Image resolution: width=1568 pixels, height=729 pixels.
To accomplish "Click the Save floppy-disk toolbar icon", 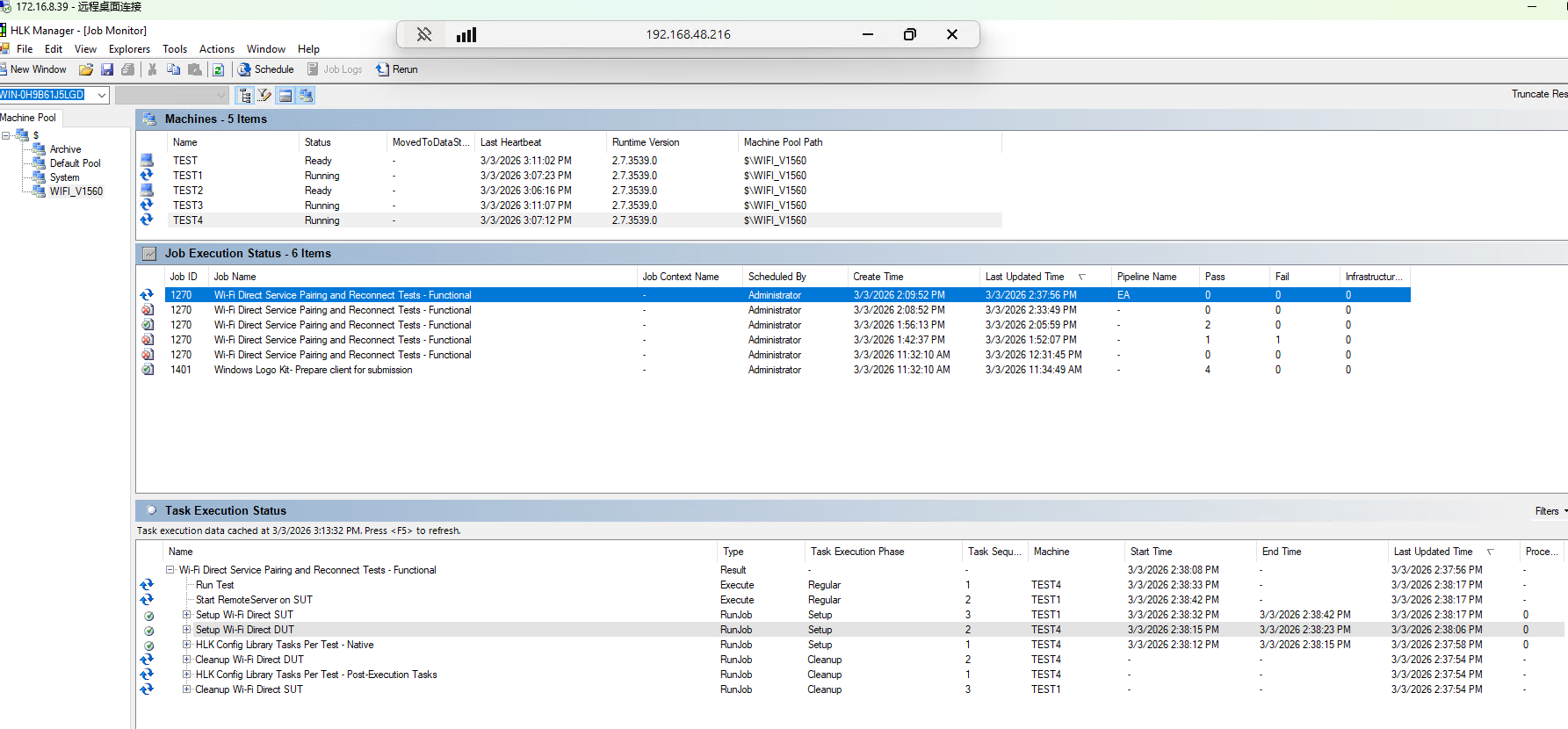I will (107, 69).
